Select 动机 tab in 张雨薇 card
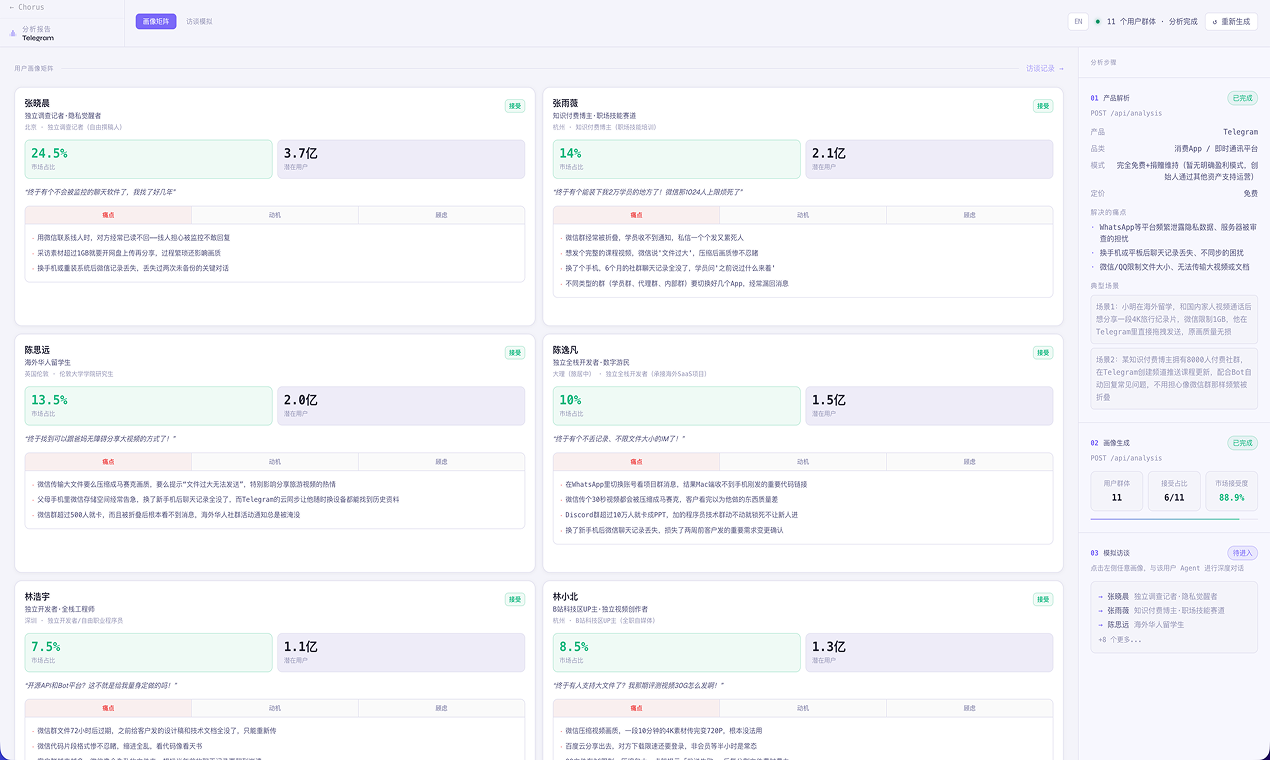Screen dimensions: 1270x760 (803, 215)
